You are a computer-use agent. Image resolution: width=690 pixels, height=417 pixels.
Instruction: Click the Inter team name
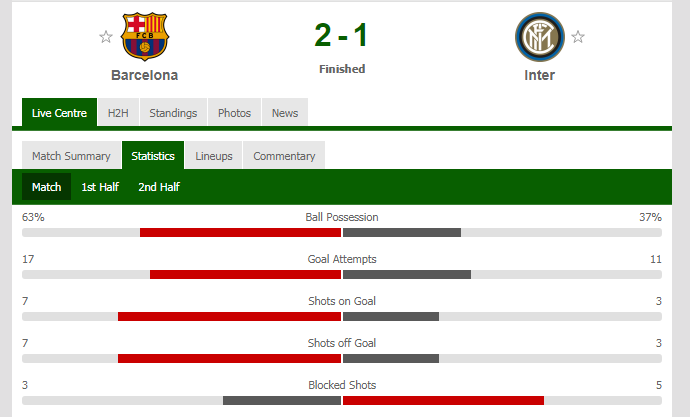pyautogui.click(x=539, y=75)
